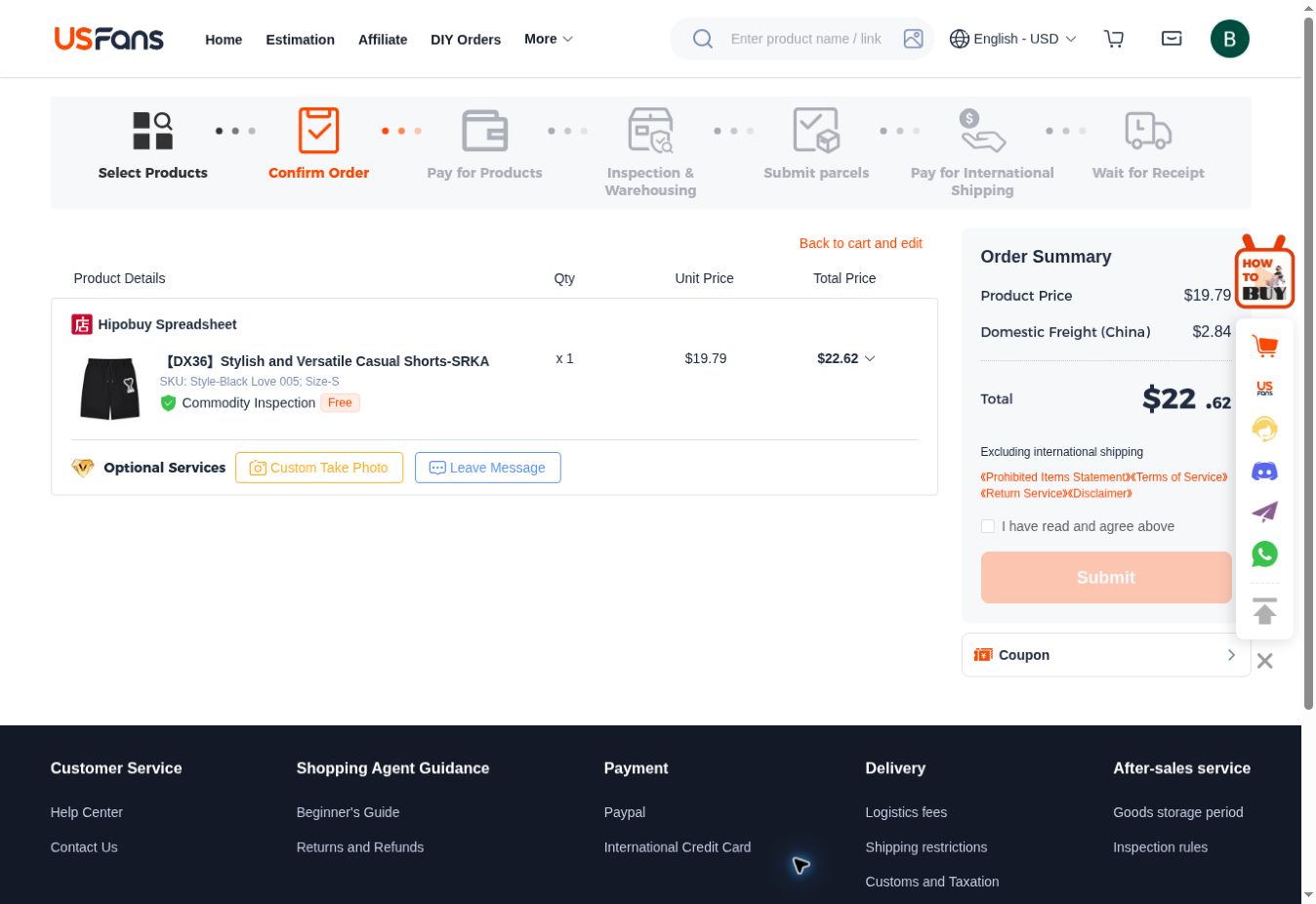
Task: Close the floating sidebar with X
Action: pyautogui.click(x=1265, y=661)
